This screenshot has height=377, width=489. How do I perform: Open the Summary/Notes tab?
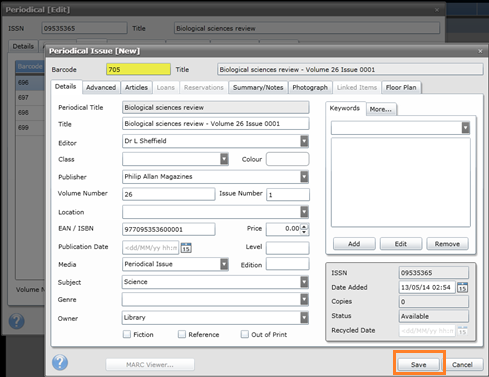[x=258, y=87]
